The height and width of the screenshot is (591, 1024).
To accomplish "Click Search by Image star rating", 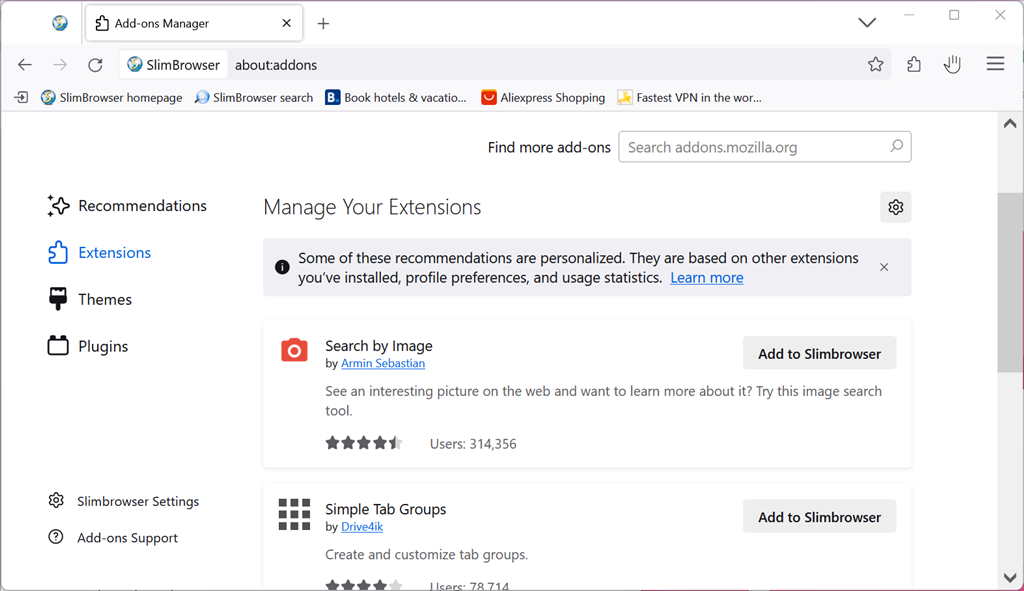I will (x=364, y=443).
